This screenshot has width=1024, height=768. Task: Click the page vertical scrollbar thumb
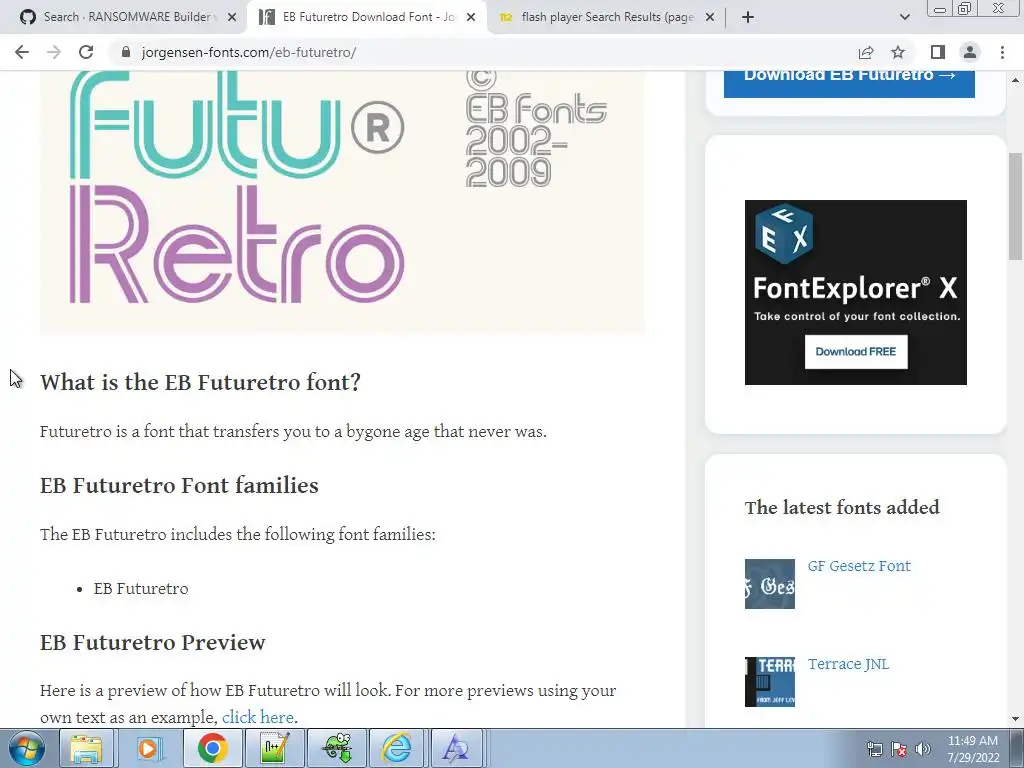click(1016, 206)
